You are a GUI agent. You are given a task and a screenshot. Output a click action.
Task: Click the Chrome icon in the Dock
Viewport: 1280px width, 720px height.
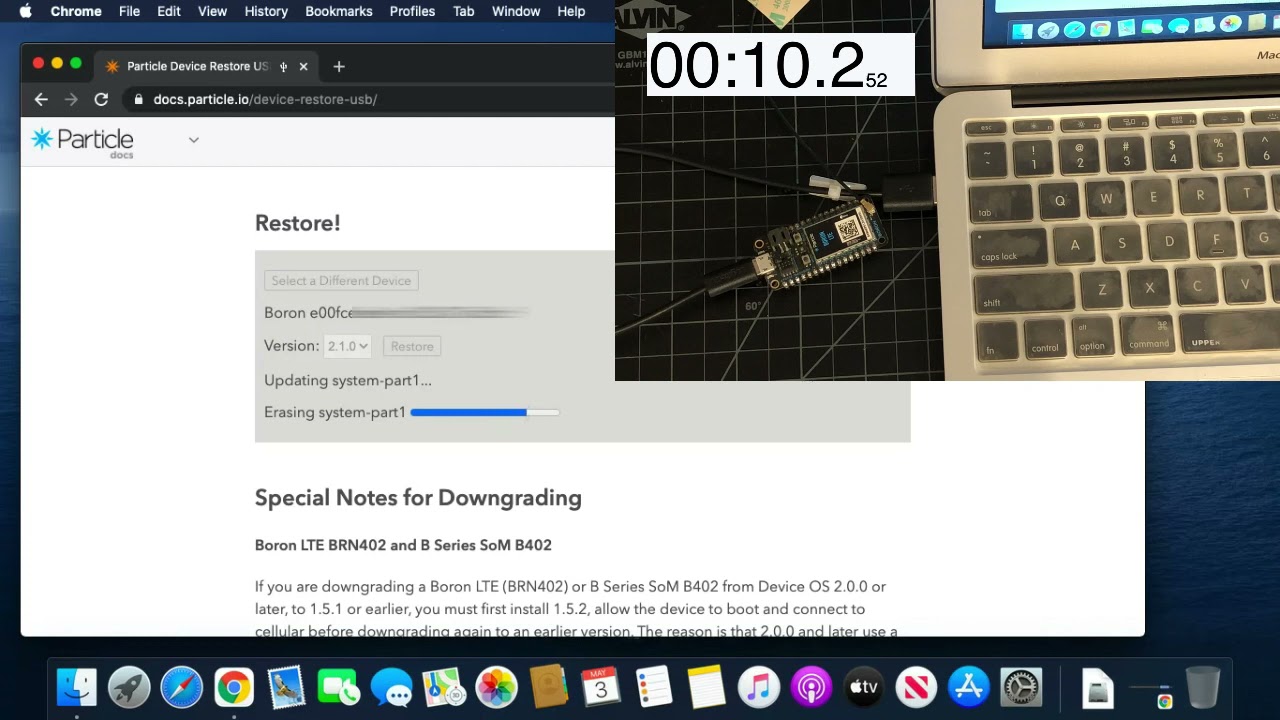tap(234, 688)
